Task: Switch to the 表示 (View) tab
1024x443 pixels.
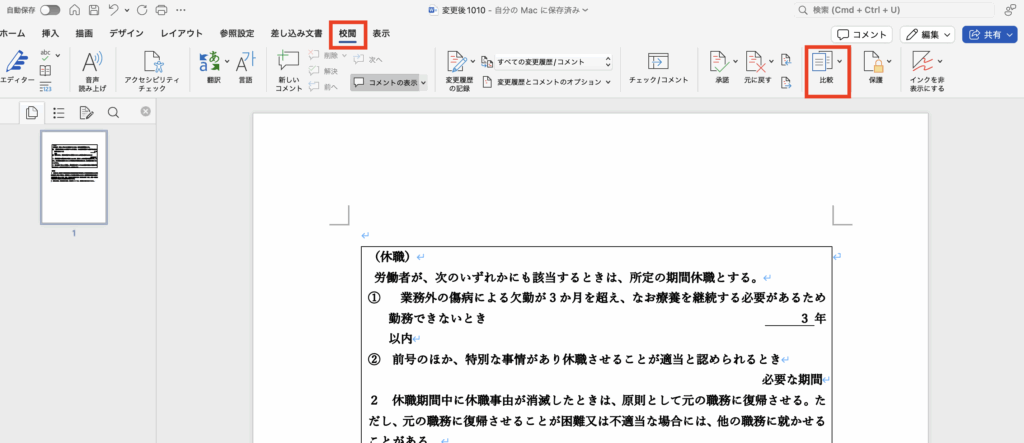Action: [x=381, y=34]
